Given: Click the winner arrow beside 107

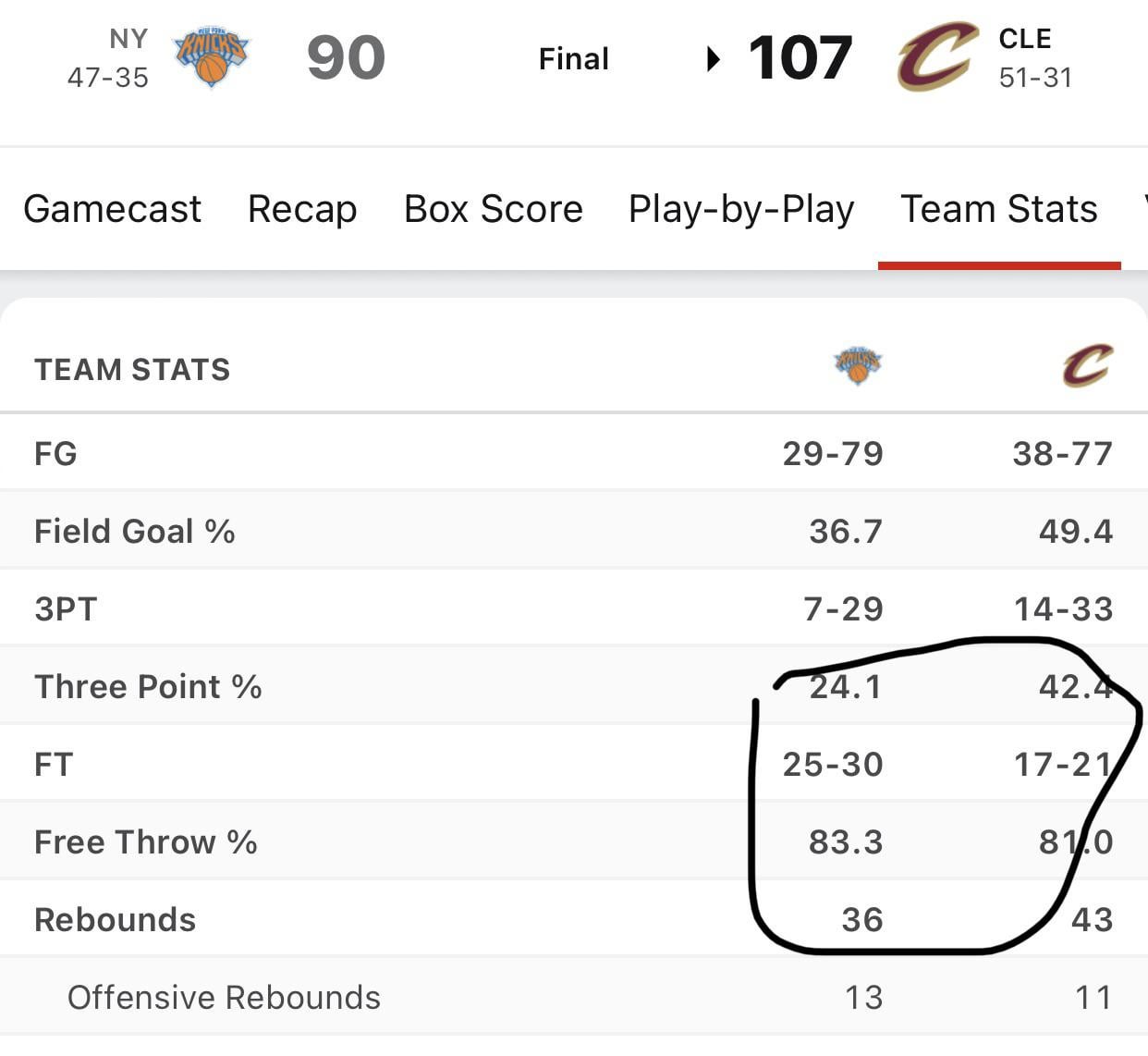Looking at the screenshot, I should point(713,59).
